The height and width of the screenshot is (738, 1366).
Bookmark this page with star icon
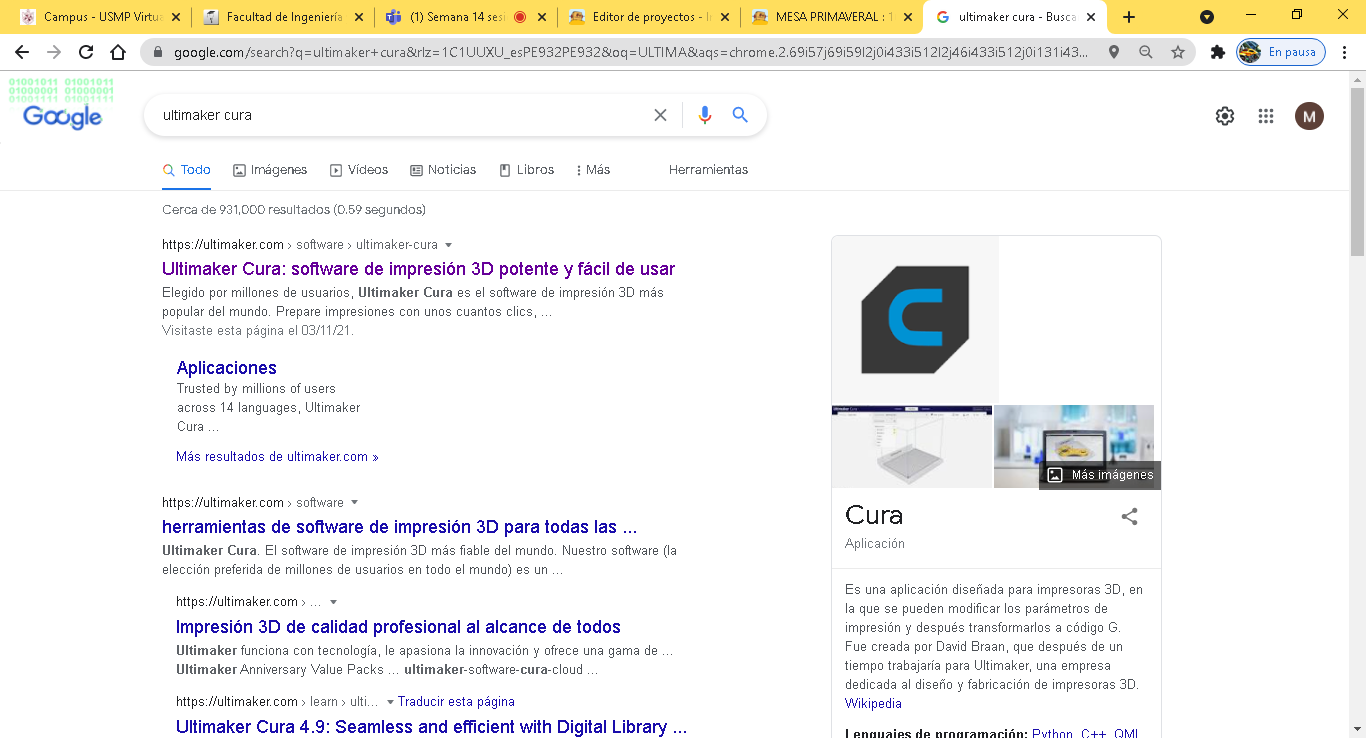tap(1178, 52)
